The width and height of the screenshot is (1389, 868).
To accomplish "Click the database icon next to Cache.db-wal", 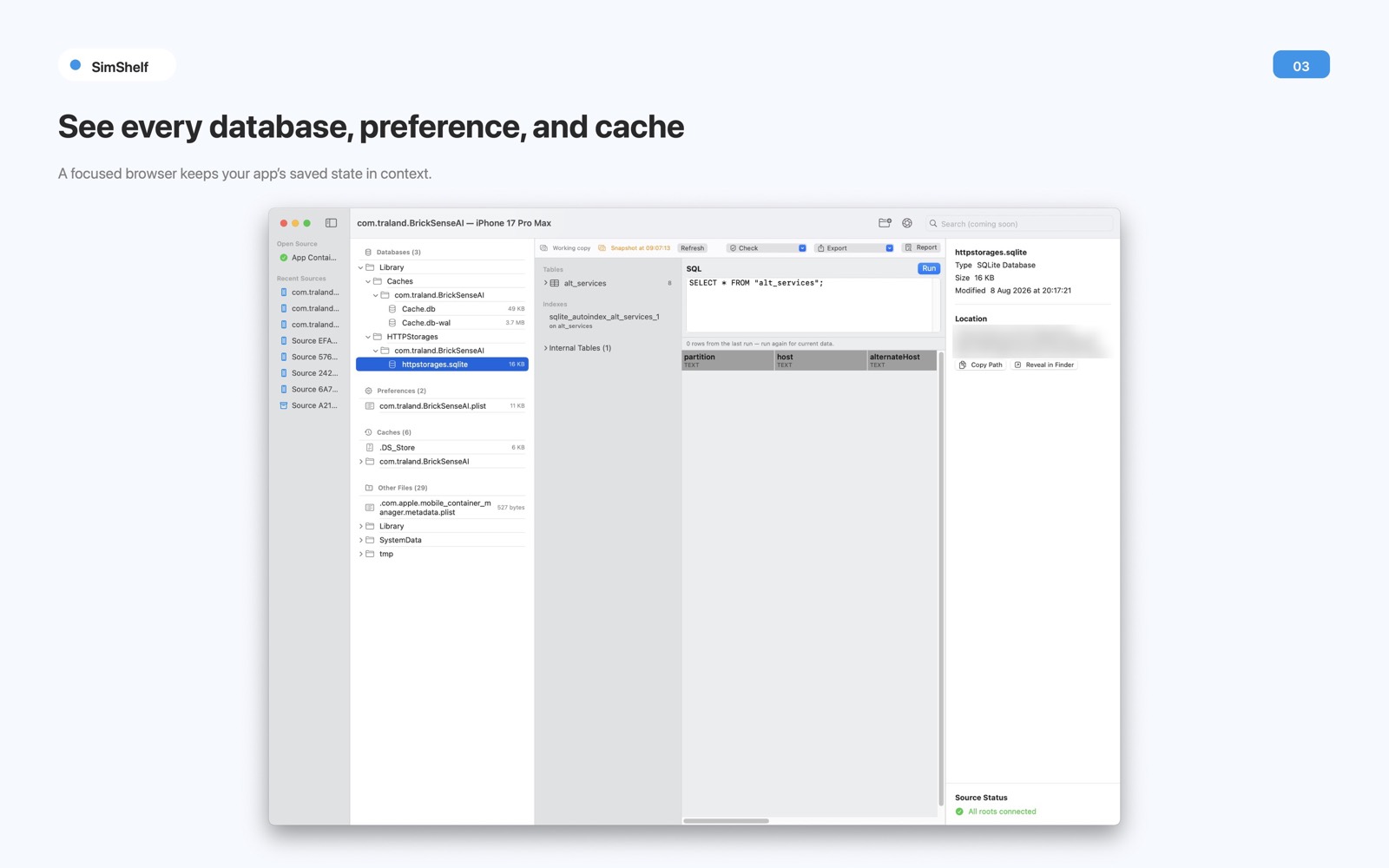I will pos(392,323).
